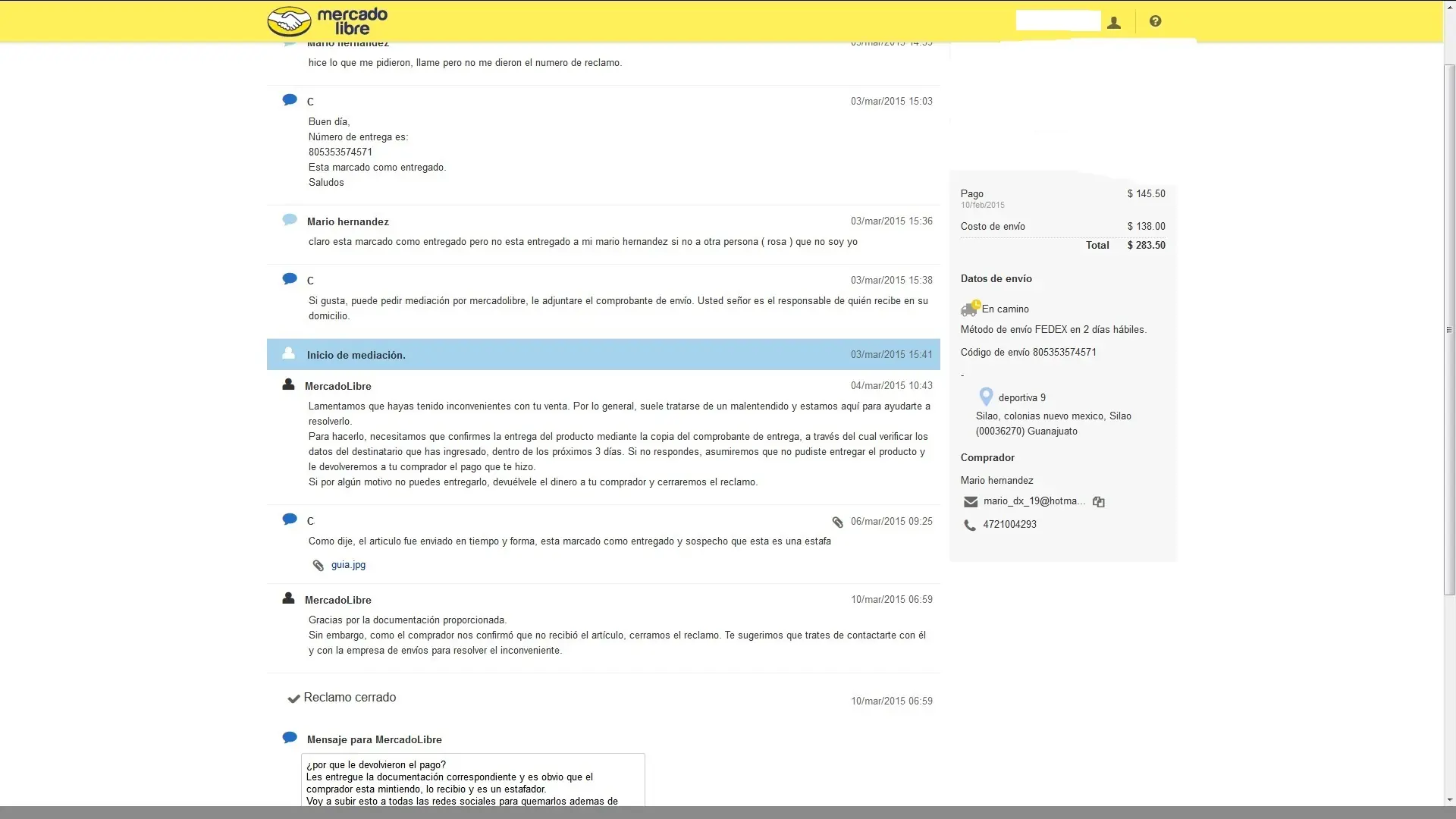
Task: Click the phone icon beside 4721004293
Action: pyautogui.click(x=970, y=525)
